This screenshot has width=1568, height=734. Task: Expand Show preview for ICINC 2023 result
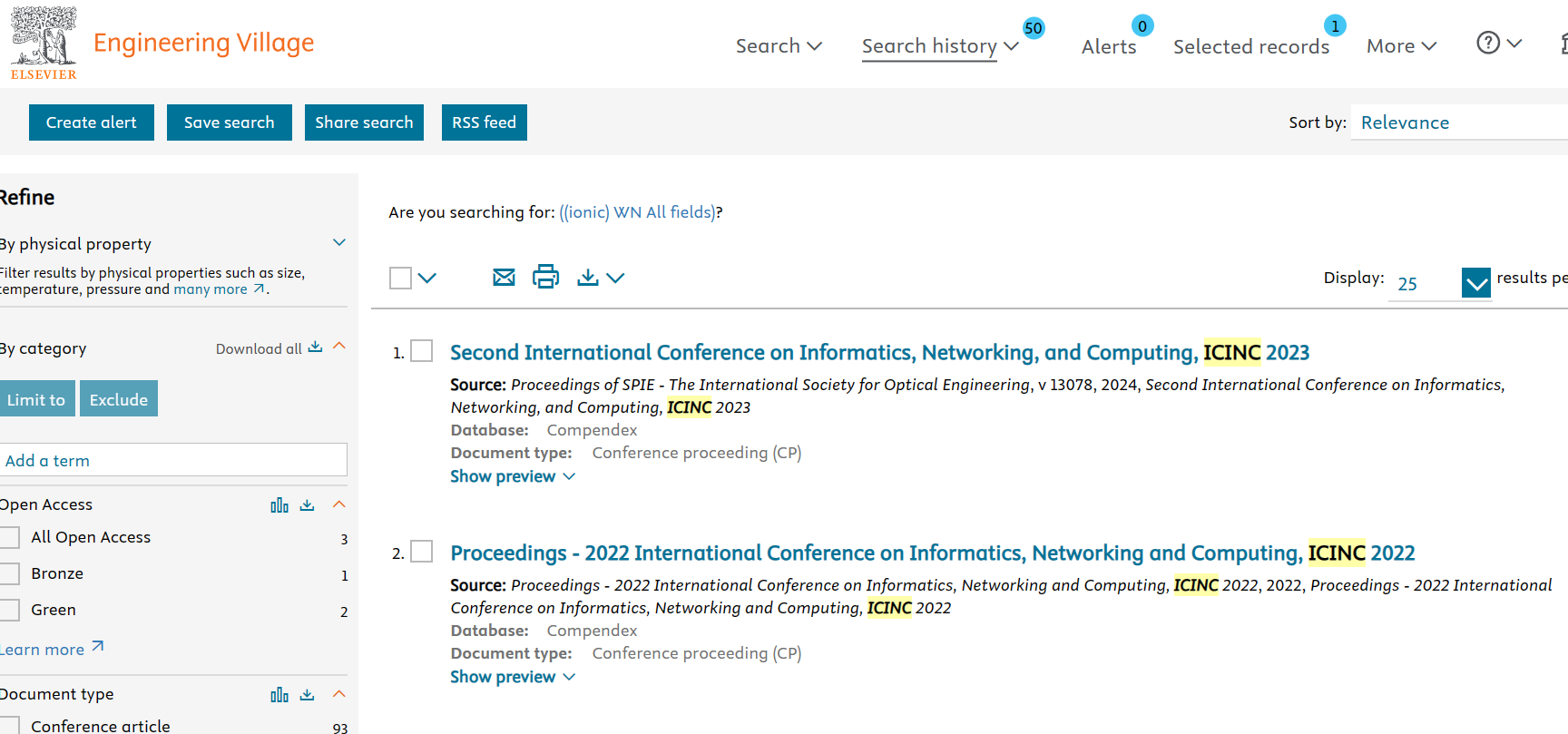click(513, 476)
